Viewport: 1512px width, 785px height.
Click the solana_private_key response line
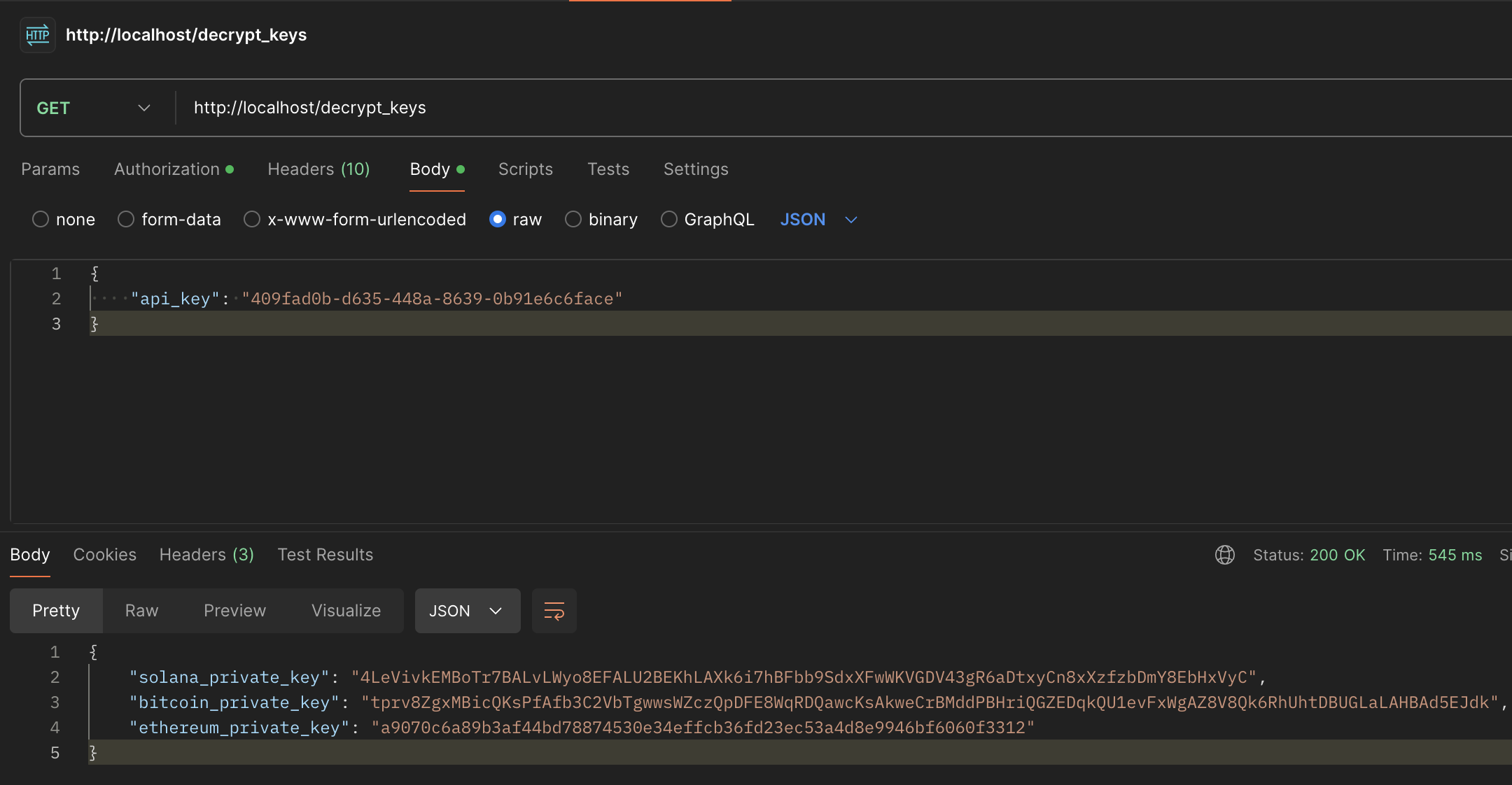point(698,677)
